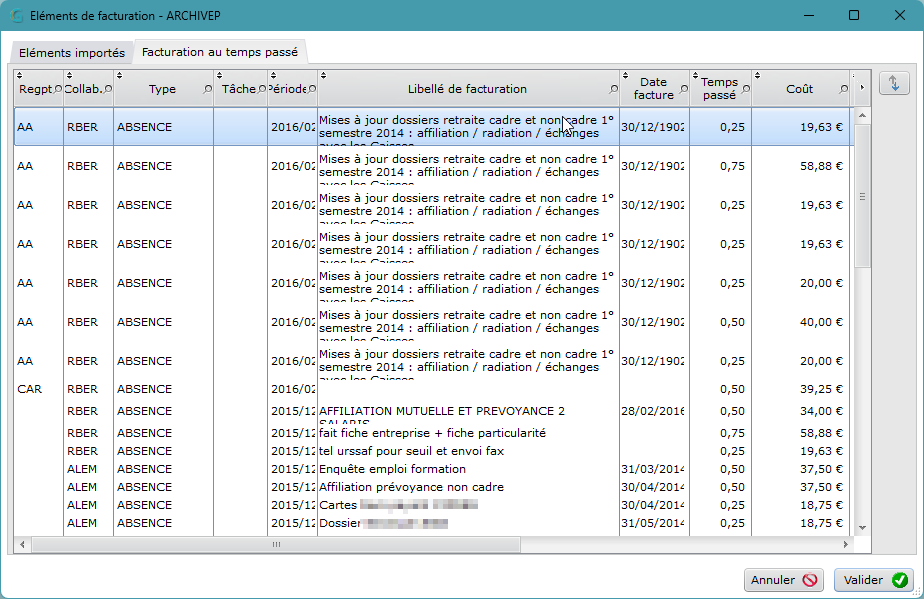Click sort arrows in Type column header
924x599 pixels.
tap(120, 75)
